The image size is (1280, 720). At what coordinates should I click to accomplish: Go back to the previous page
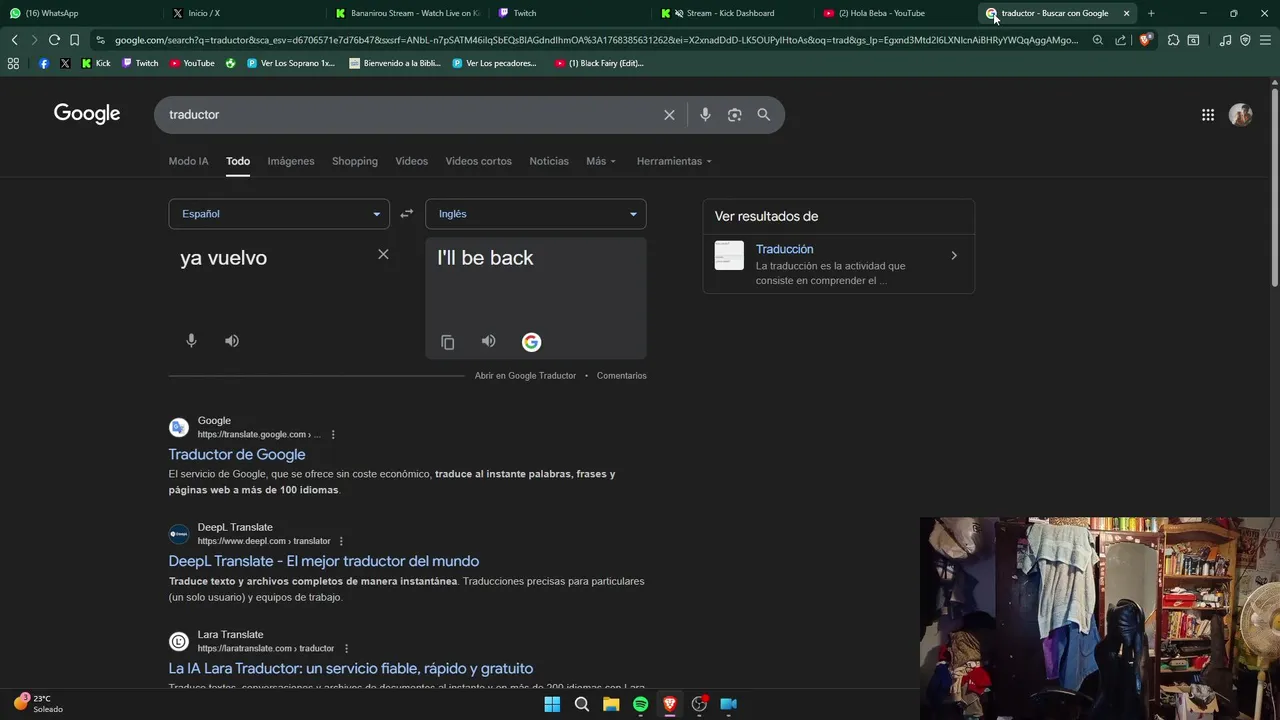tap(14, 40)
